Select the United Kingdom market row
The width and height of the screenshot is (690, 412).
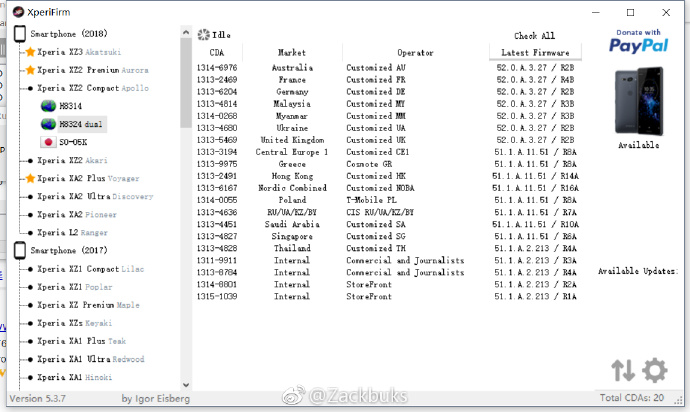tap(386, 140)
